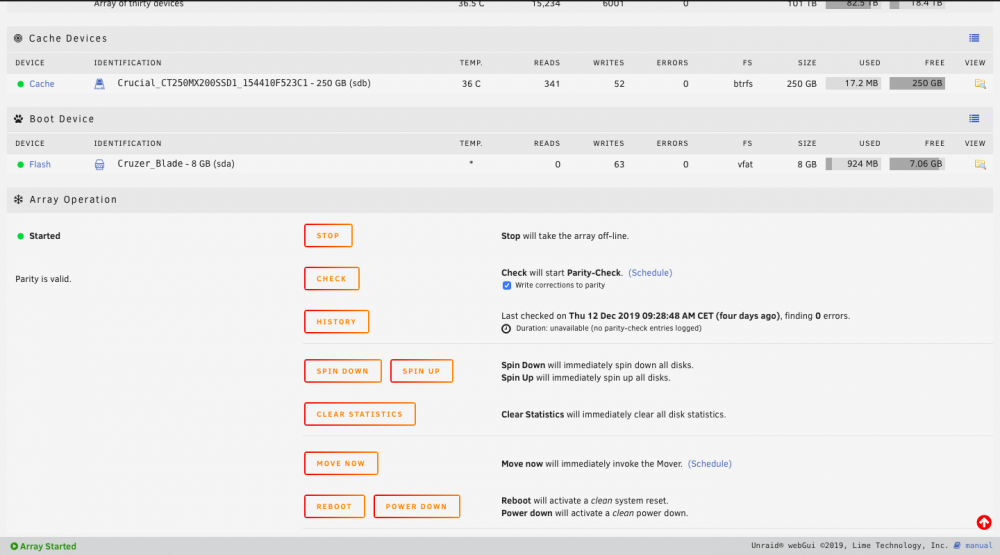Open the Cache device link

[x=41, y=84]
